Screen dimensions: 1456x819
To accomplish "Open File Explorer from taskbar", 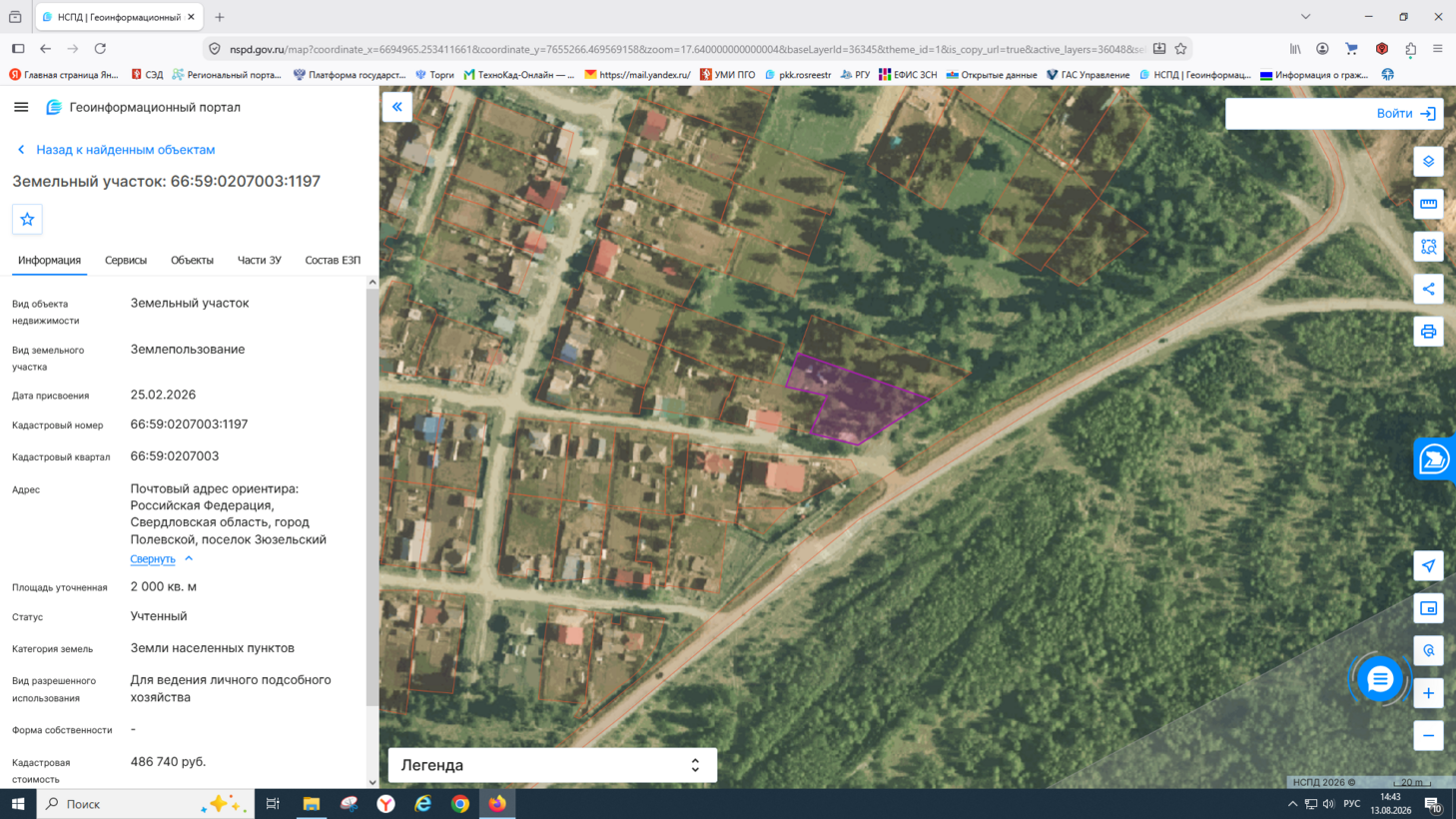I will 311,804.
